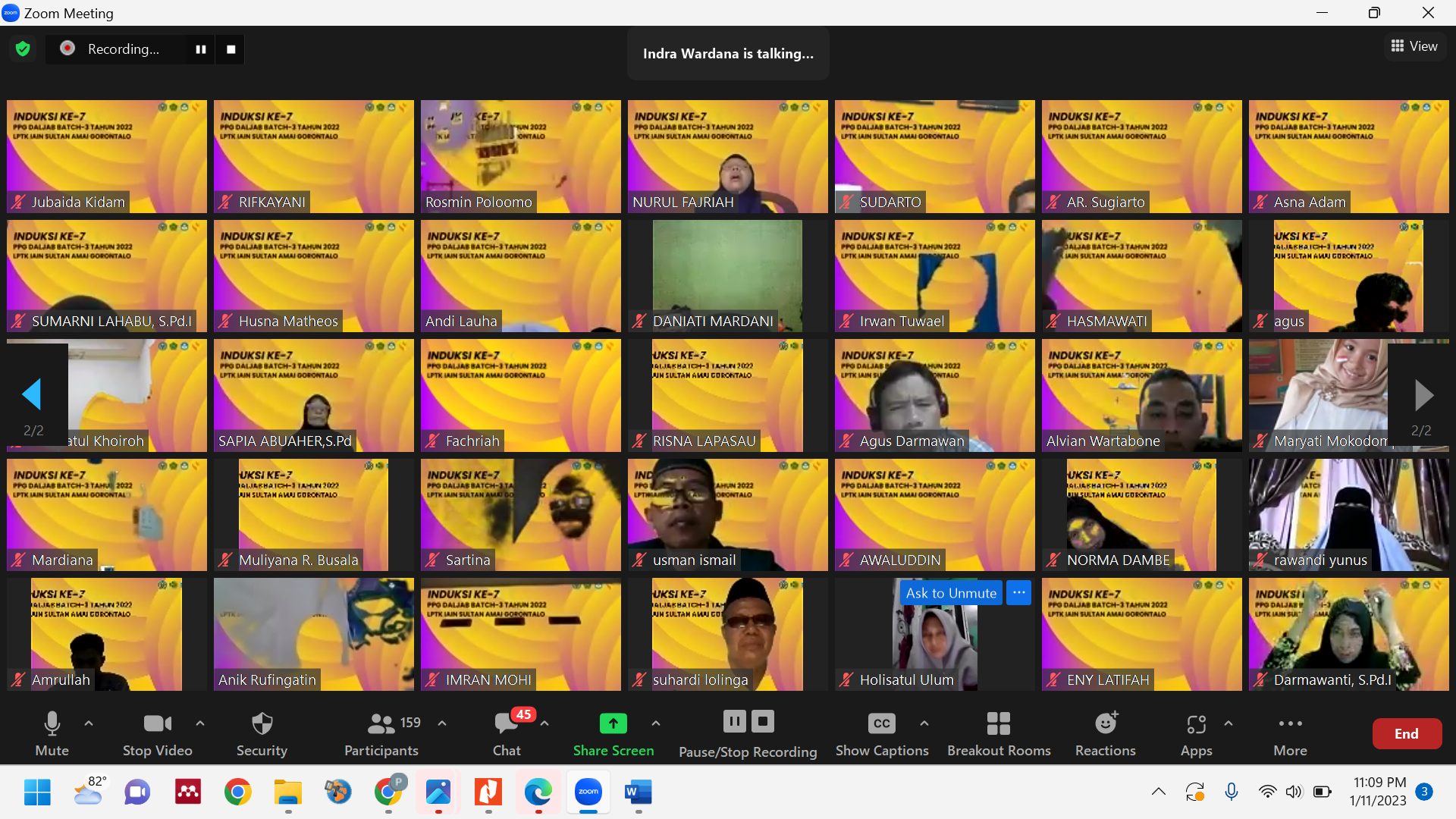Expand audio options arrow next to Mute
The image size is (1456, 819).
(89, 723)
